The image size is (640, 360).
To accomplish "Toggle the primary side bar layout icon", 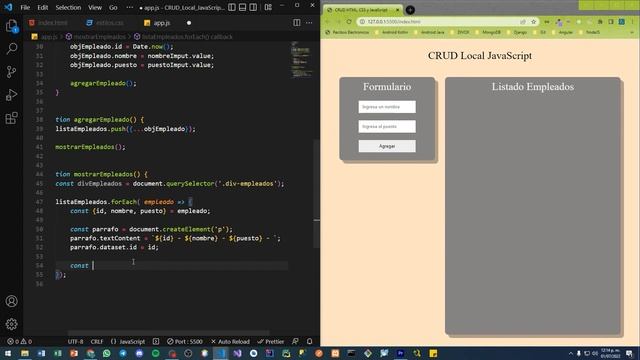I will point(232,7).
